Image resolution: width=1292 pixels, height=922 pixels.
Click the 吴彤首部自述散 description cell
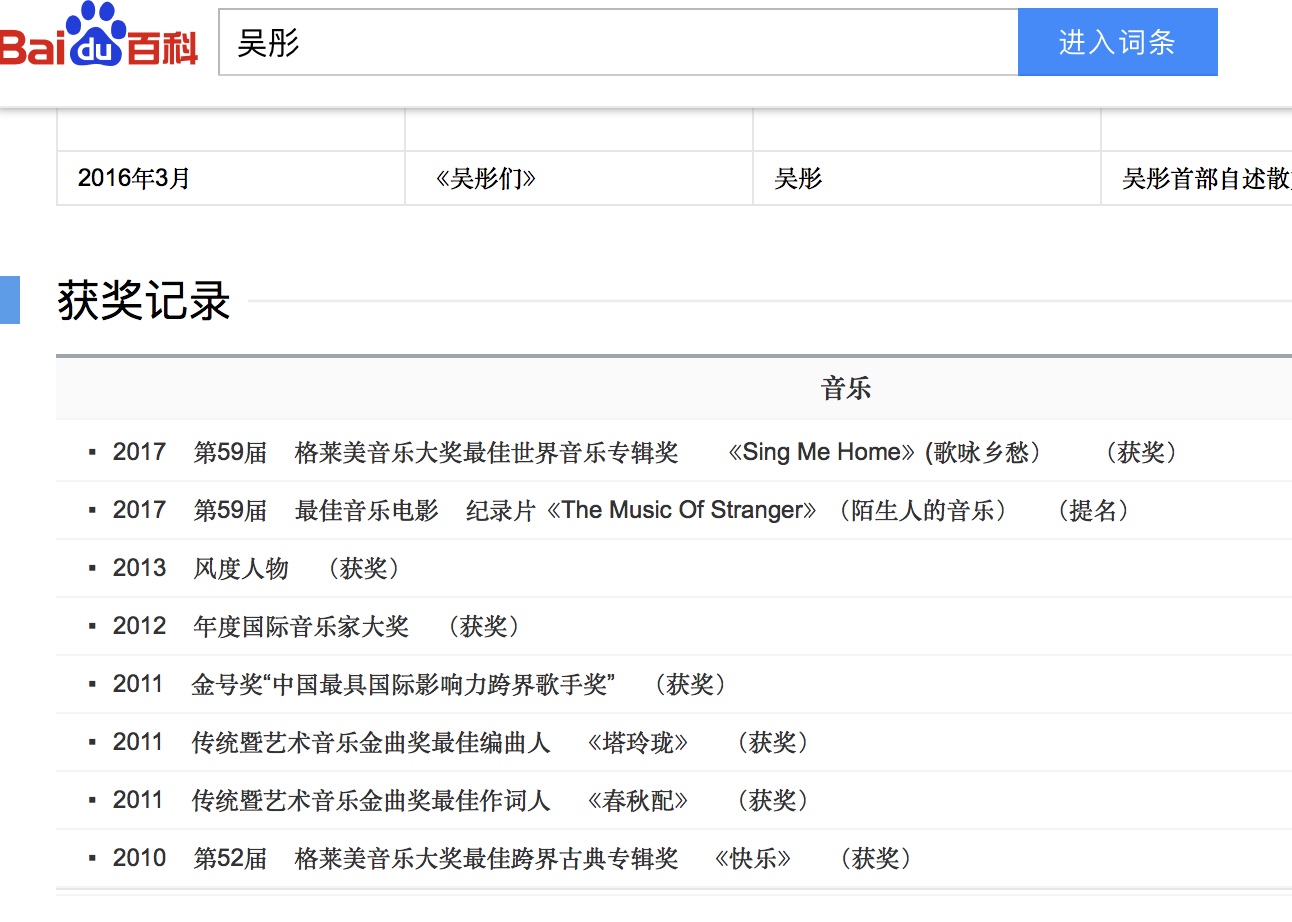tap(1197, 178)
